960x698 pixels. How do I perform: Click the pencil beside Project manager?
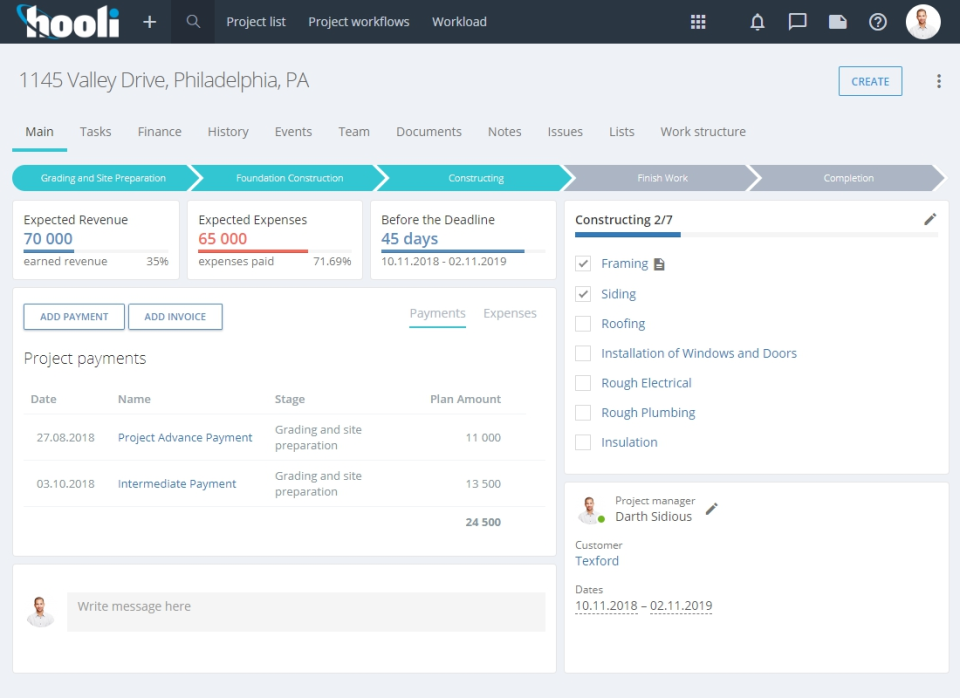tap(712, 509)
